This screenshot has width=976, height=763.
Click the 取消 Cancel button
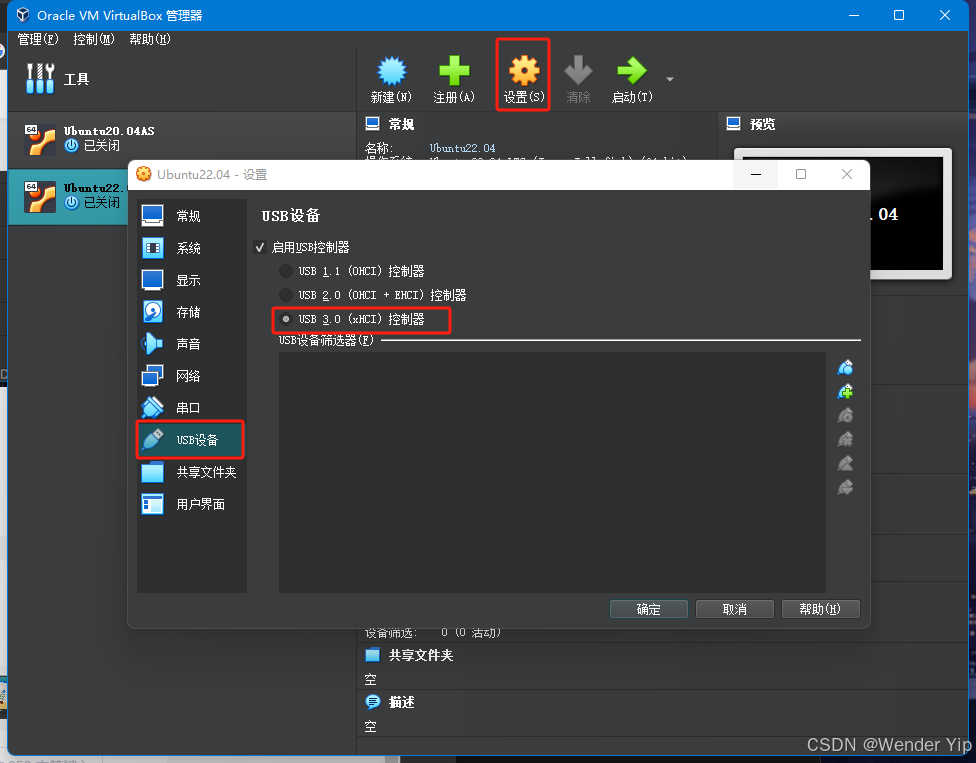click(734, 609)
